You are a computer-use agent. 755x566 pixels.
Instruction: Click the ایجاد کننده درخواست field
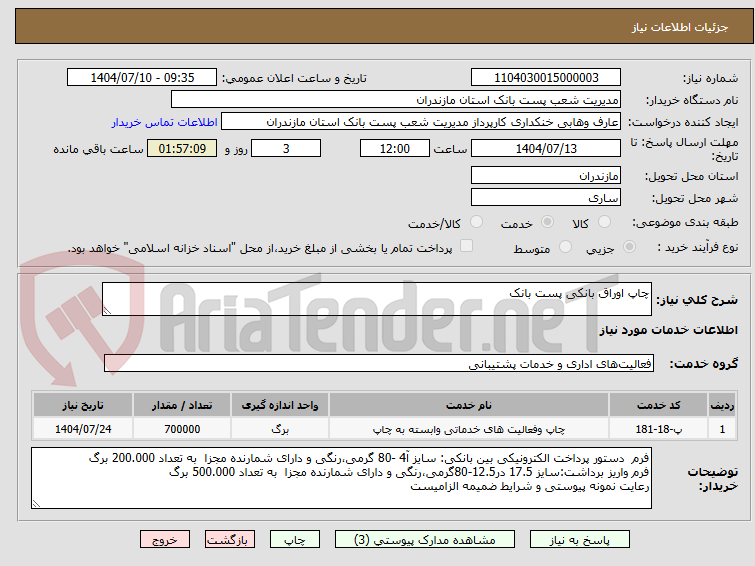pos(421,122)
